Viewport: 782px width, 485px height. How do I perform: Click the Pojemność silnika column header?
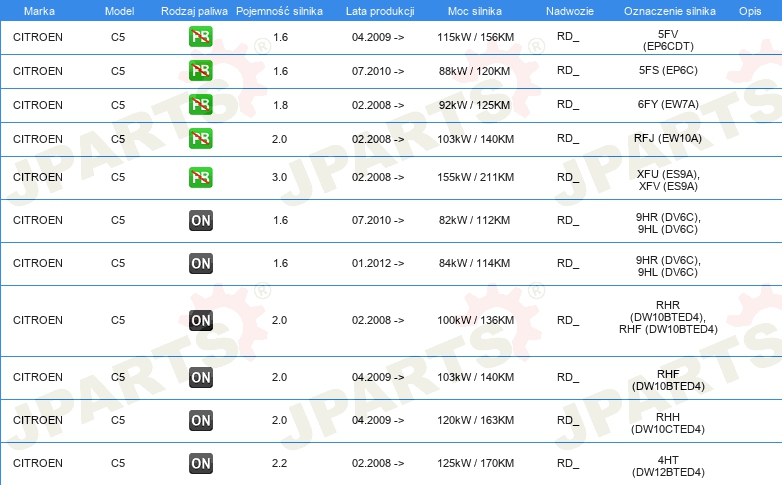pos(279,11)
